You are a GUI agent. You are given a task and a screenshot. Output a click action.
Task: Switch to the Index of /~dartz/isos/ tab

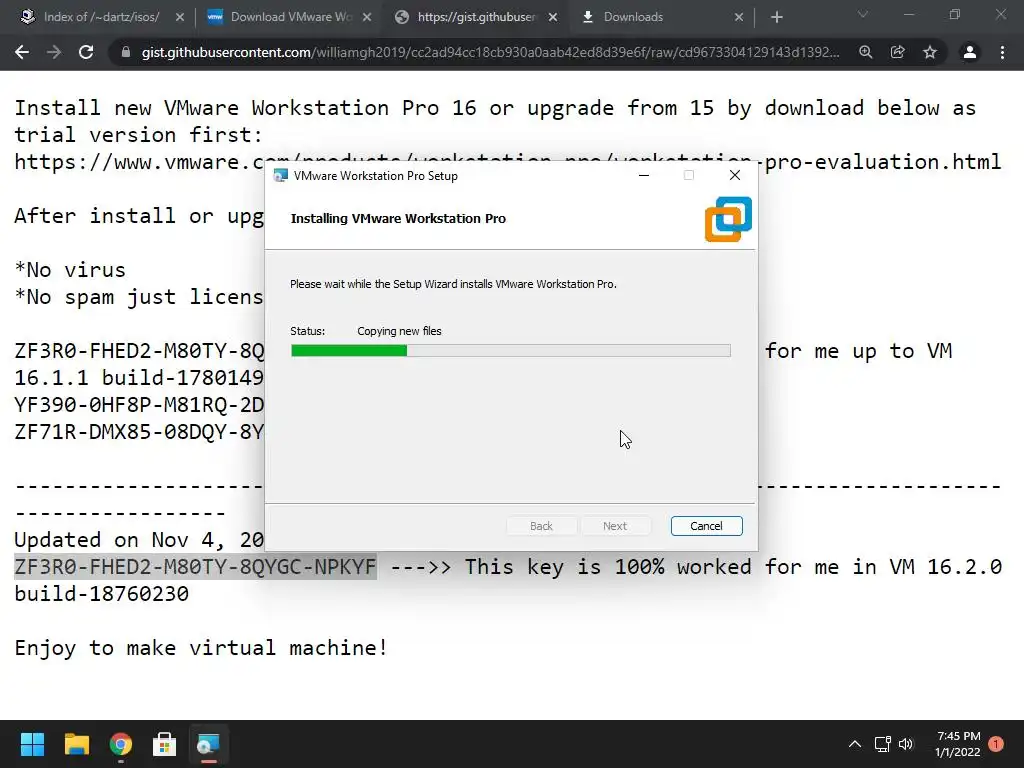[101, 17]
